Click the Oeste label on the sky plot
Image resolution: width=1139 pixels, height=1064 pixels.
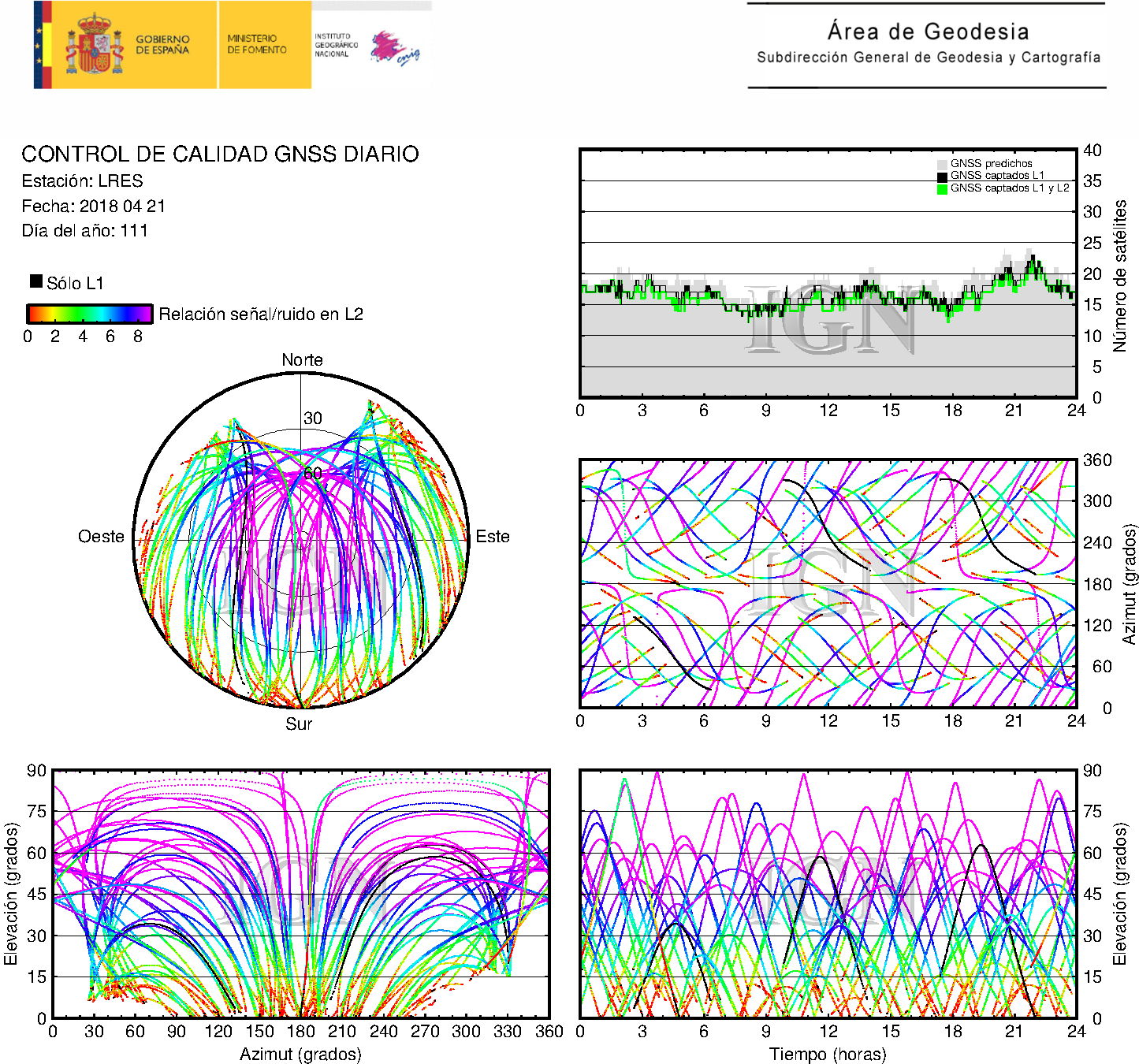click(x=101, y=537)
